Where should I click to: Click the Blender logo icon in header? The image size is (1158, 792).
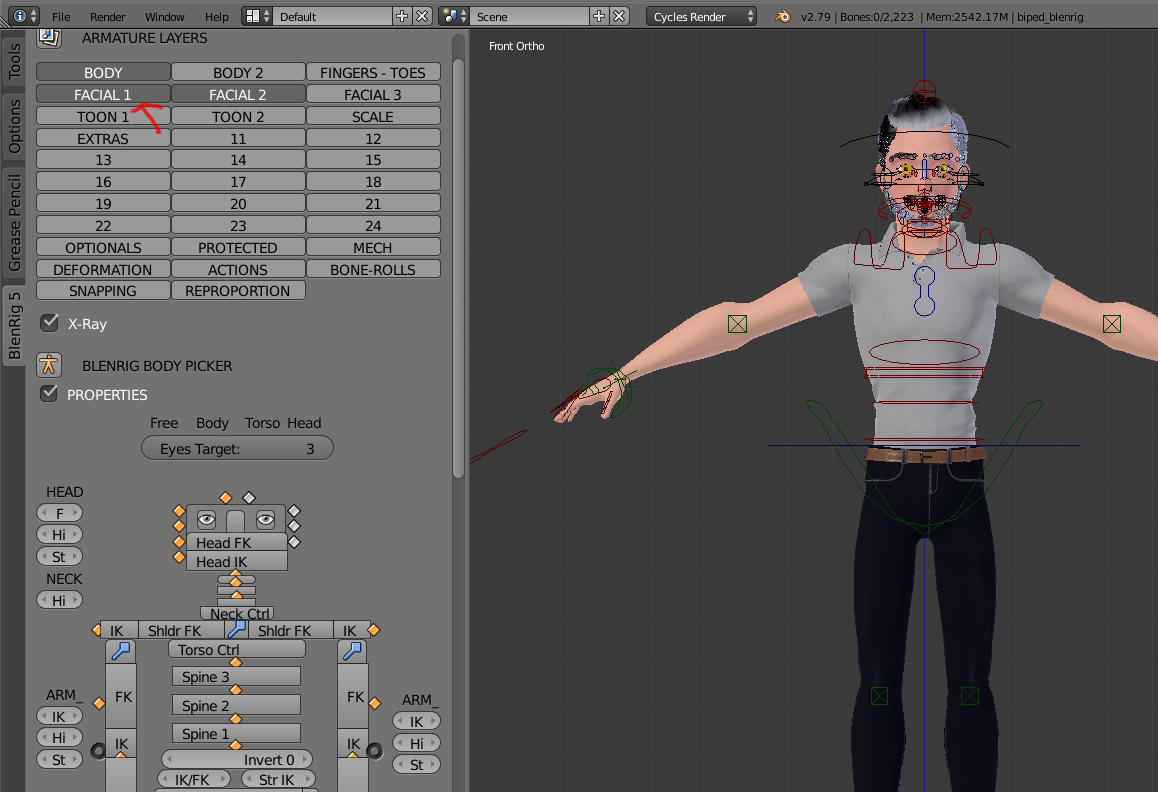click(783, 16)
